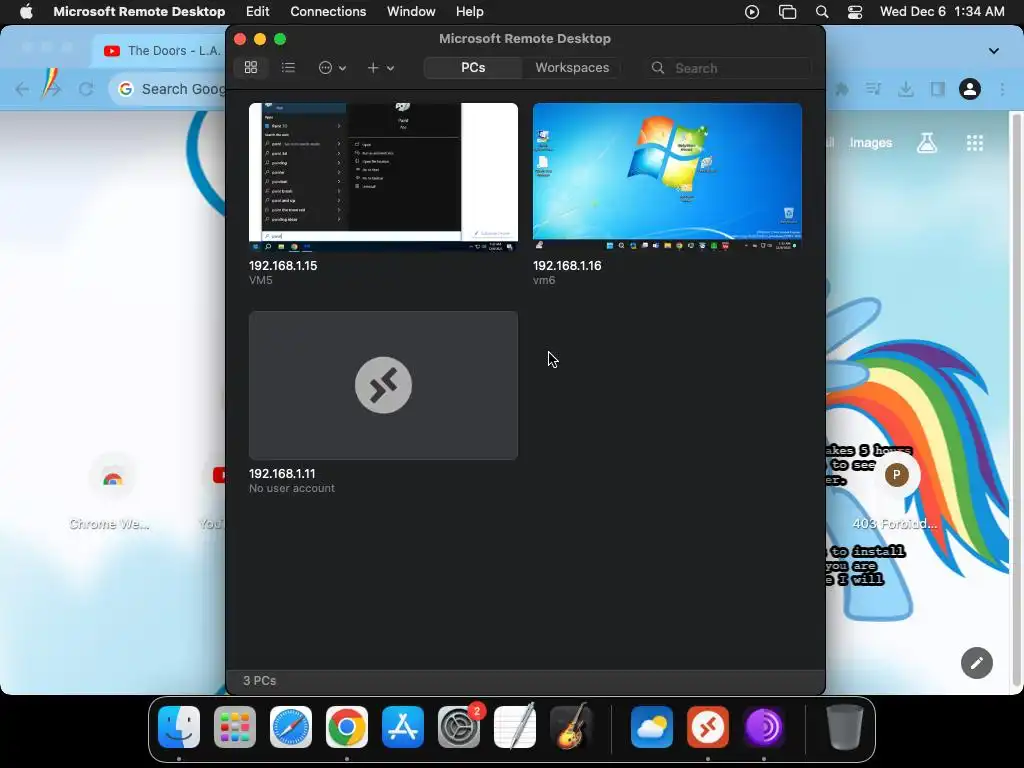This screenshot has height=768, width=1024.
Task: Open the 192.168.1.15 VM5 thumbnail
Action: (383, 177)
